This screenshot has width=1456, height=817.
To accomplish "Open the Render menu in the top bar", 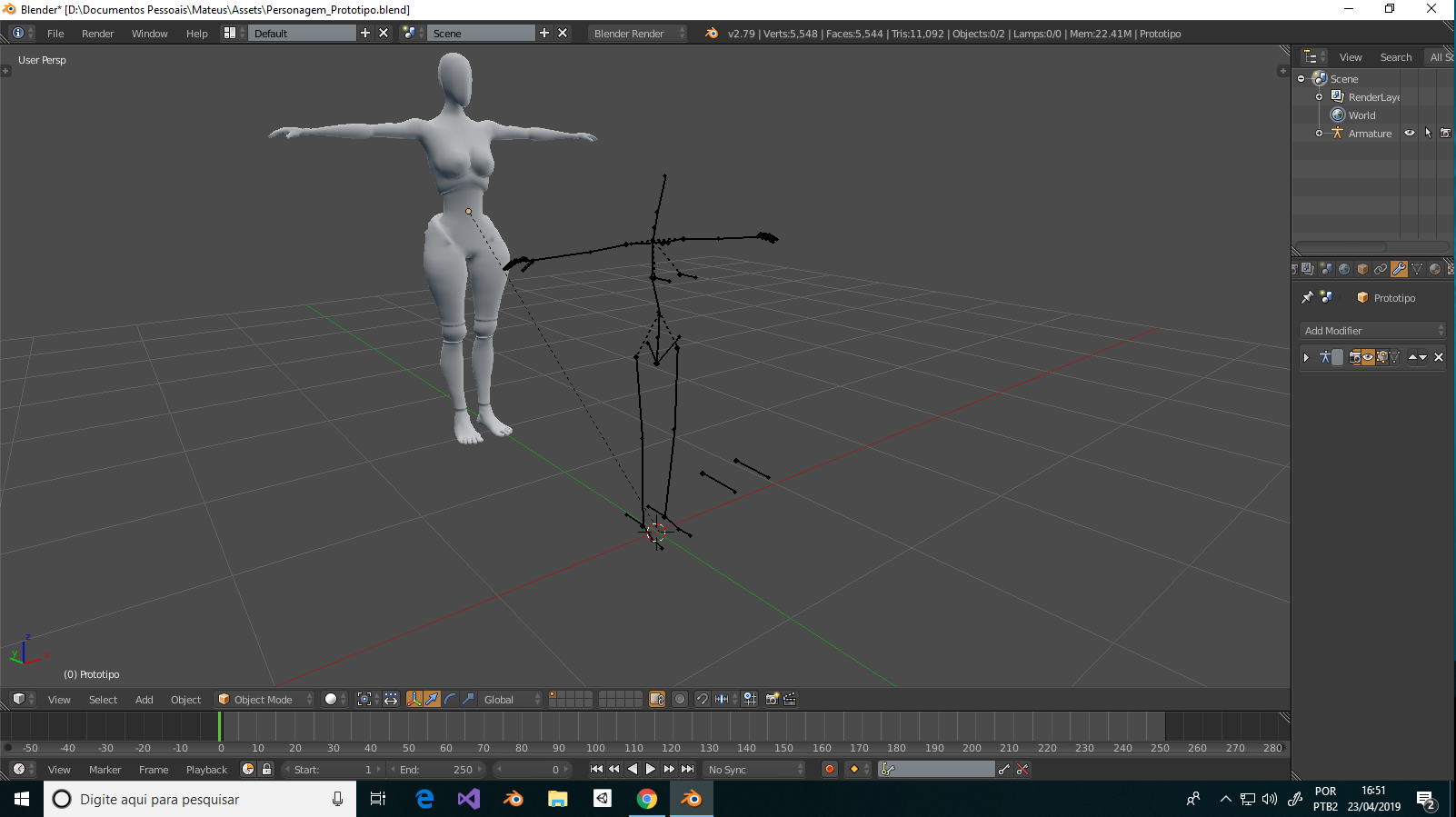I will pos(97,34).
